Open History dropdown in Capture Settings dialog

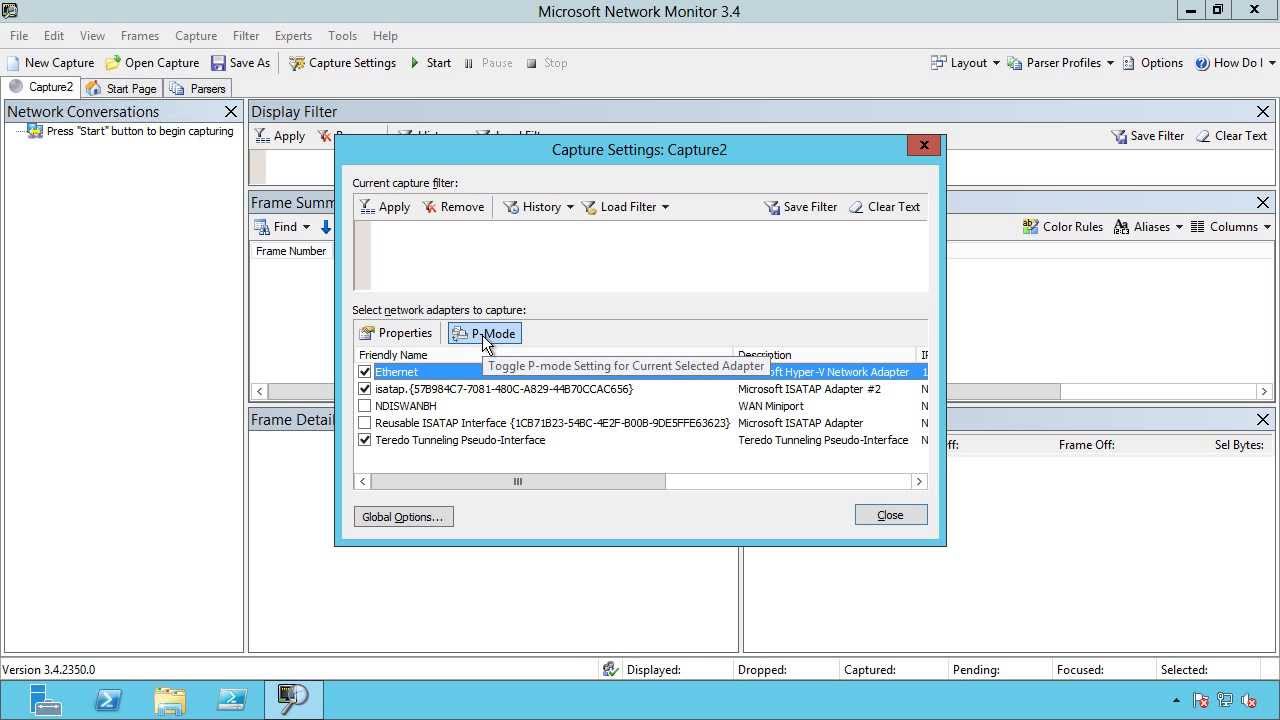[x=539, y=207]
